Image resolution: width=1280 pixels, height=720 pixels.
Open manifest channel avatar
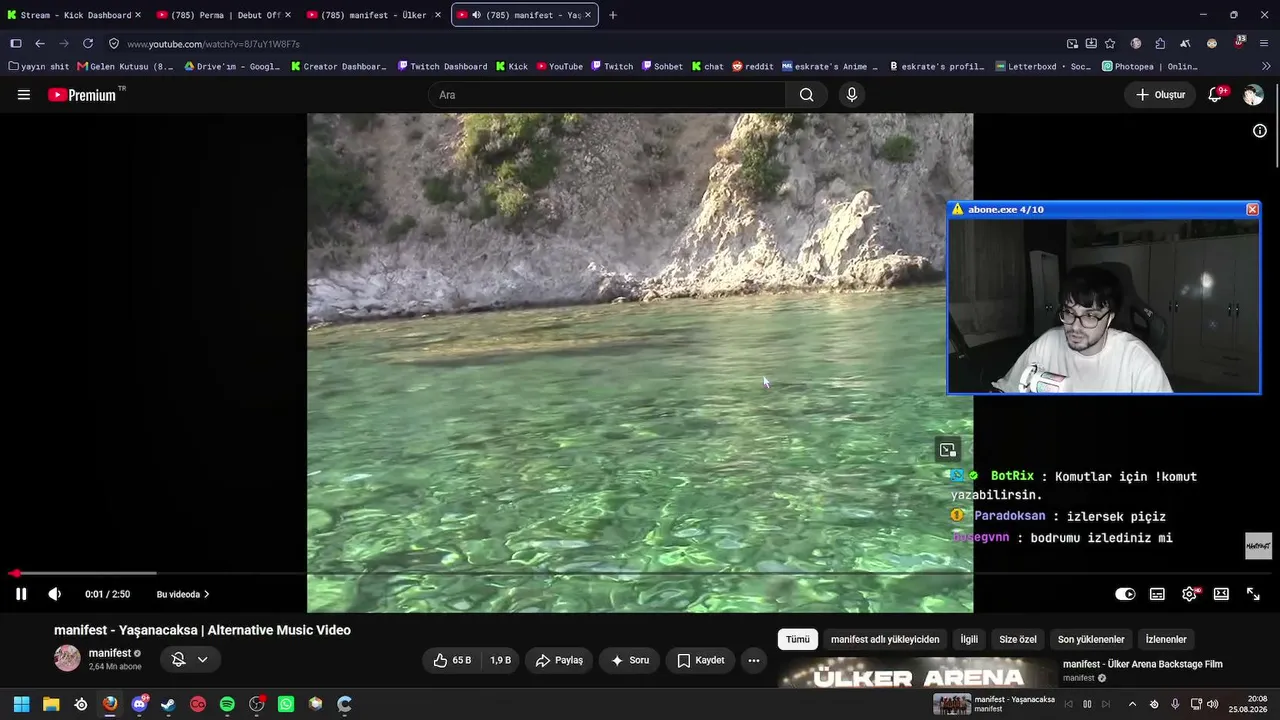point(67,658)
